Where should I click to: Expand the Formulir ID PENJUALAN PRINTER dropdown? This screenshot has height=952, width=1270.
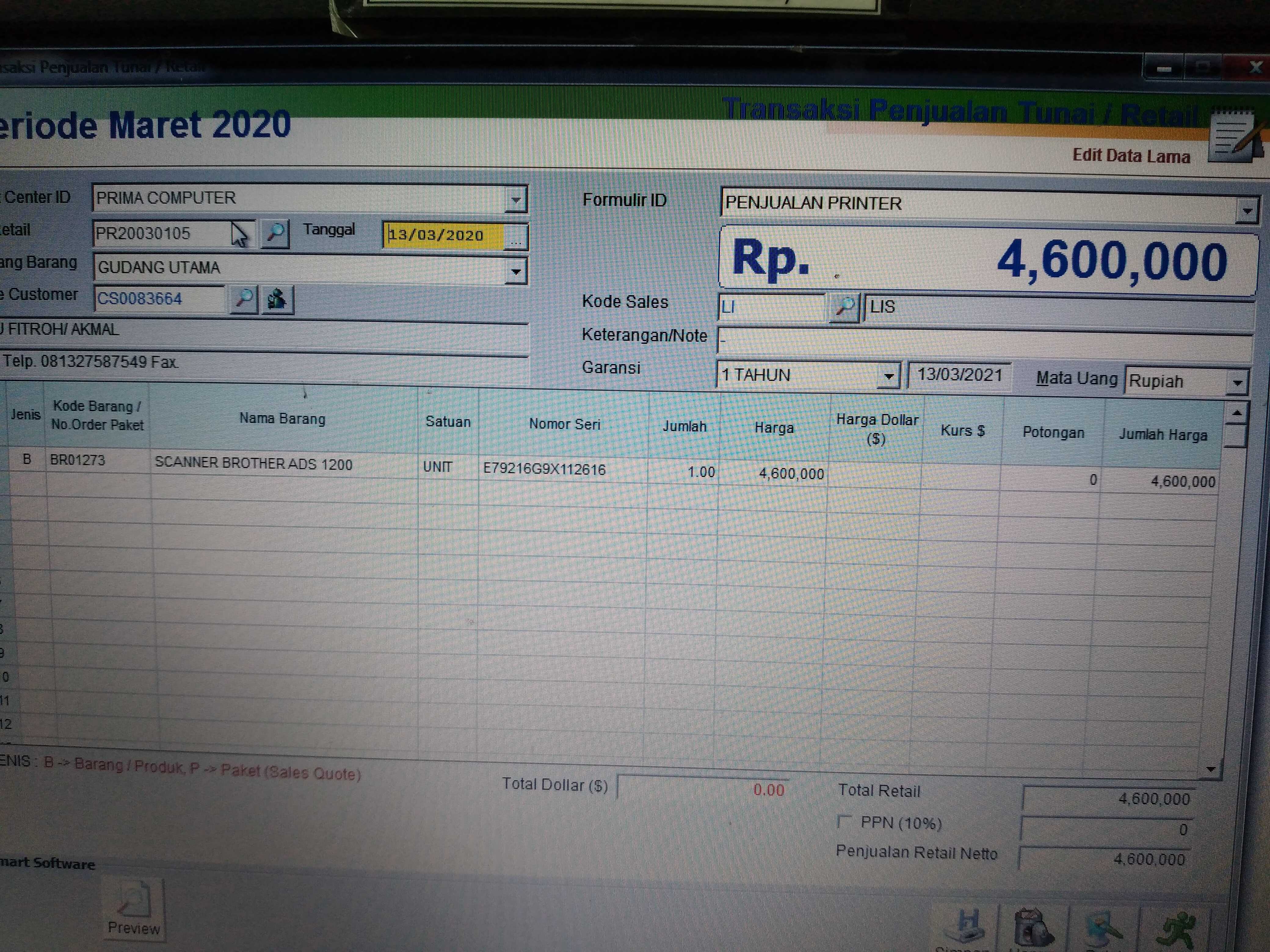(1246, 211)
